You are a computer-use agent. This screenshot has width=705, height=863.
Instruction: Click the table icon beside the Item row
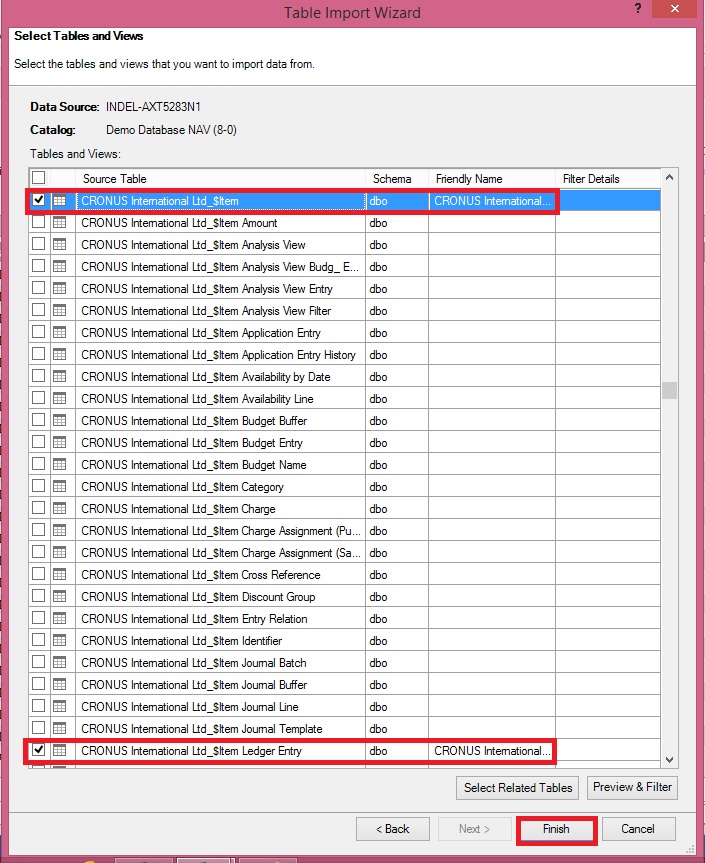[59, 201]
